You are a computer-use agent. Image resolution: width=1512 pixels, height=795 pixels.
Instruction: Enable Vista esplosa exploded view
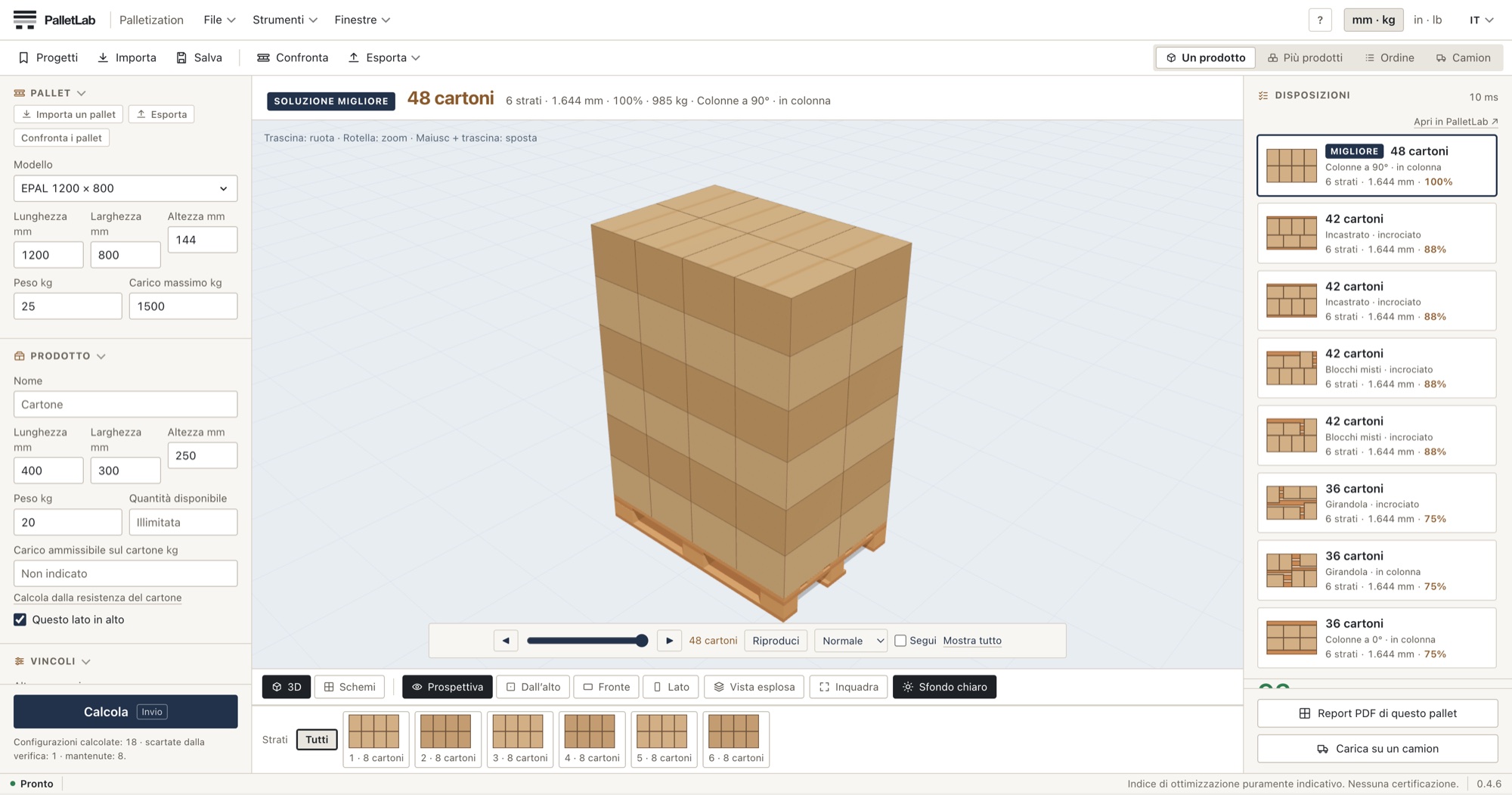754,687
